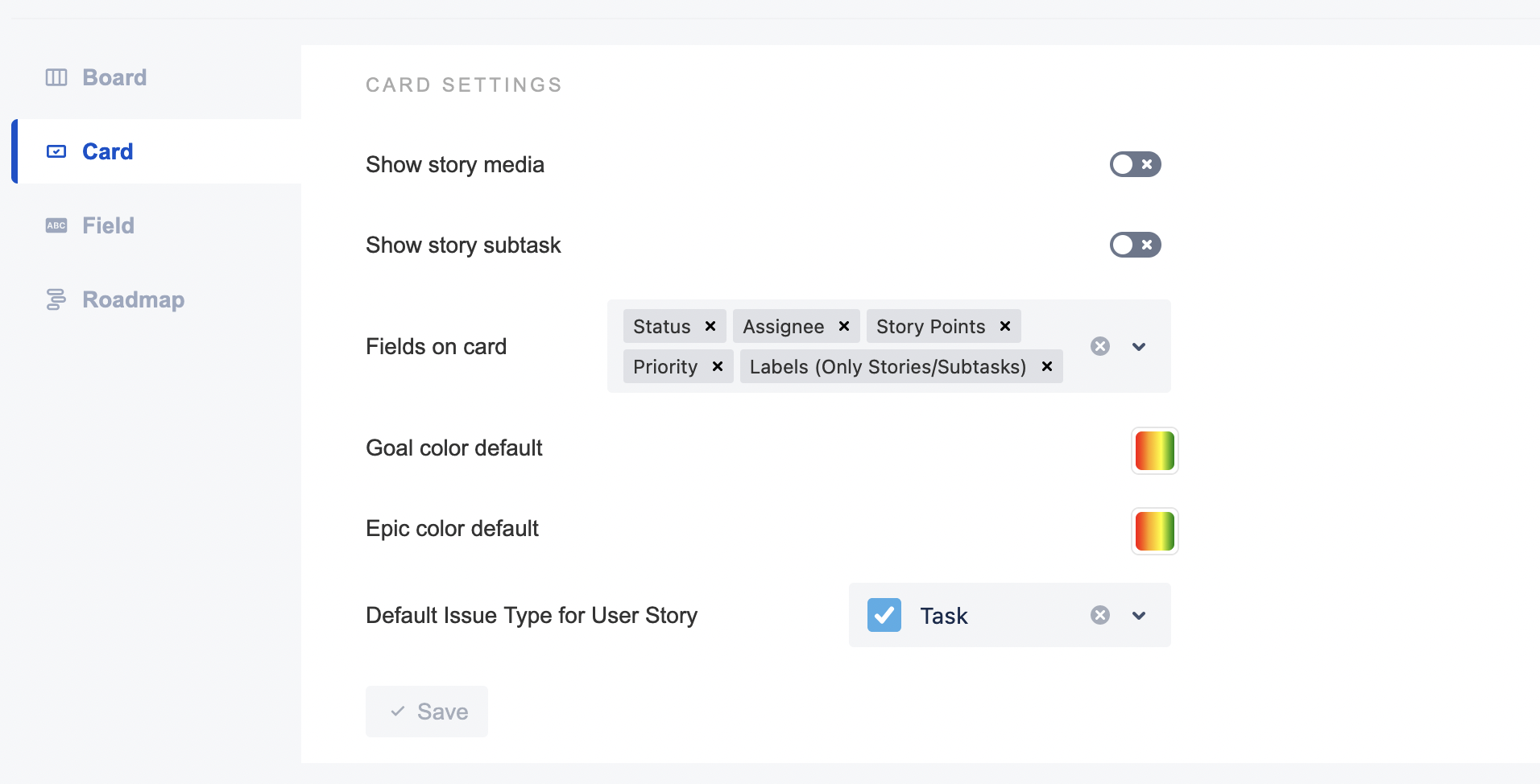Remove the Status tag from fields
Image resolution: width=1540 pixels, height=784 pixels.
(710, 326)
